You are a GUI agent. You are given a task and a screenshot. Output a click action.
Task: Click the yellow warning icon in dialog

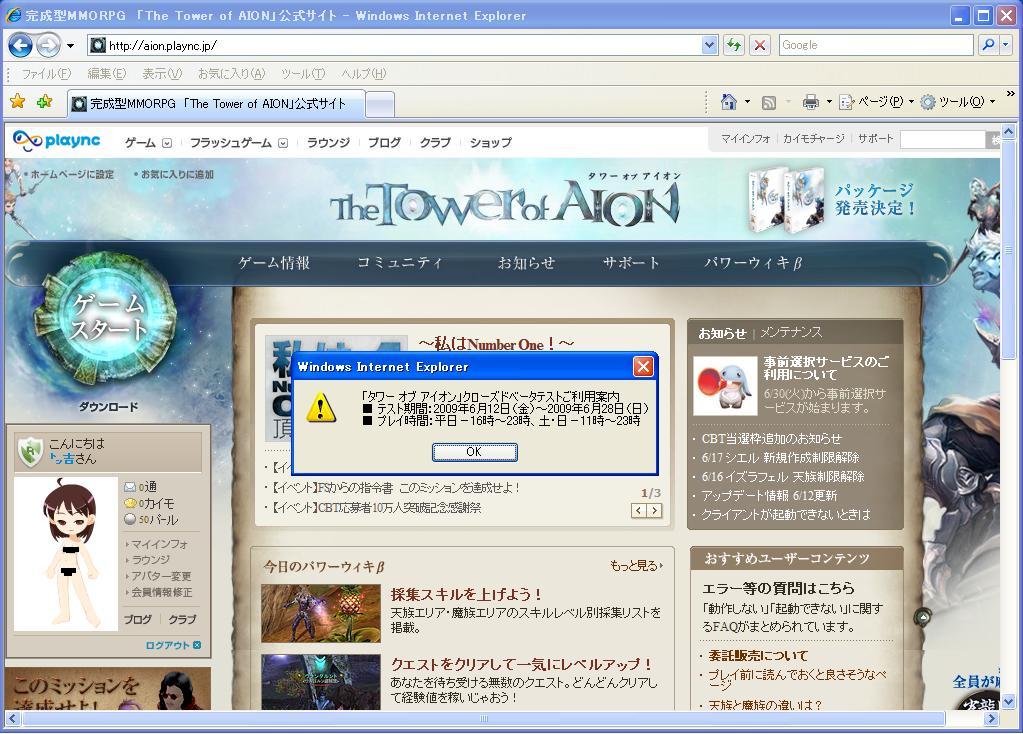click(x=321, y=408)
